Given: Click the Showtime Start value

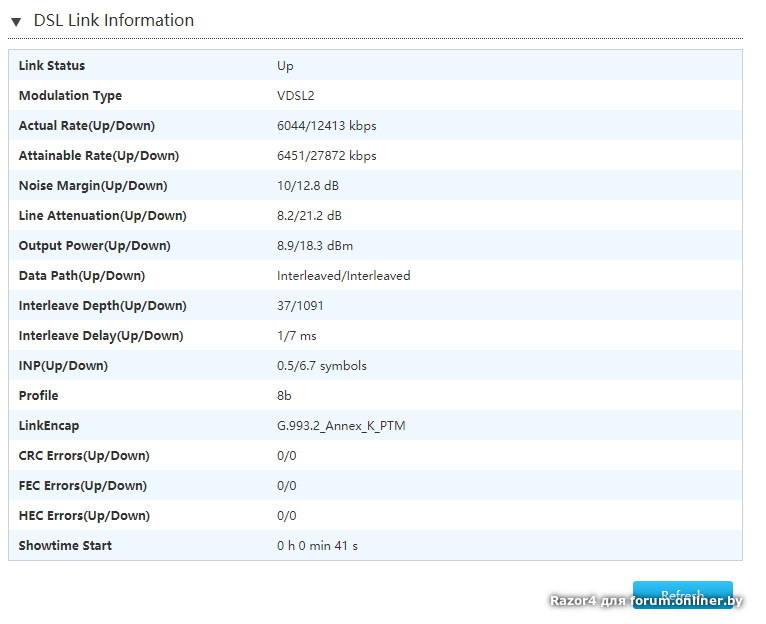Looking at the screenshot, I should (317, 546).
